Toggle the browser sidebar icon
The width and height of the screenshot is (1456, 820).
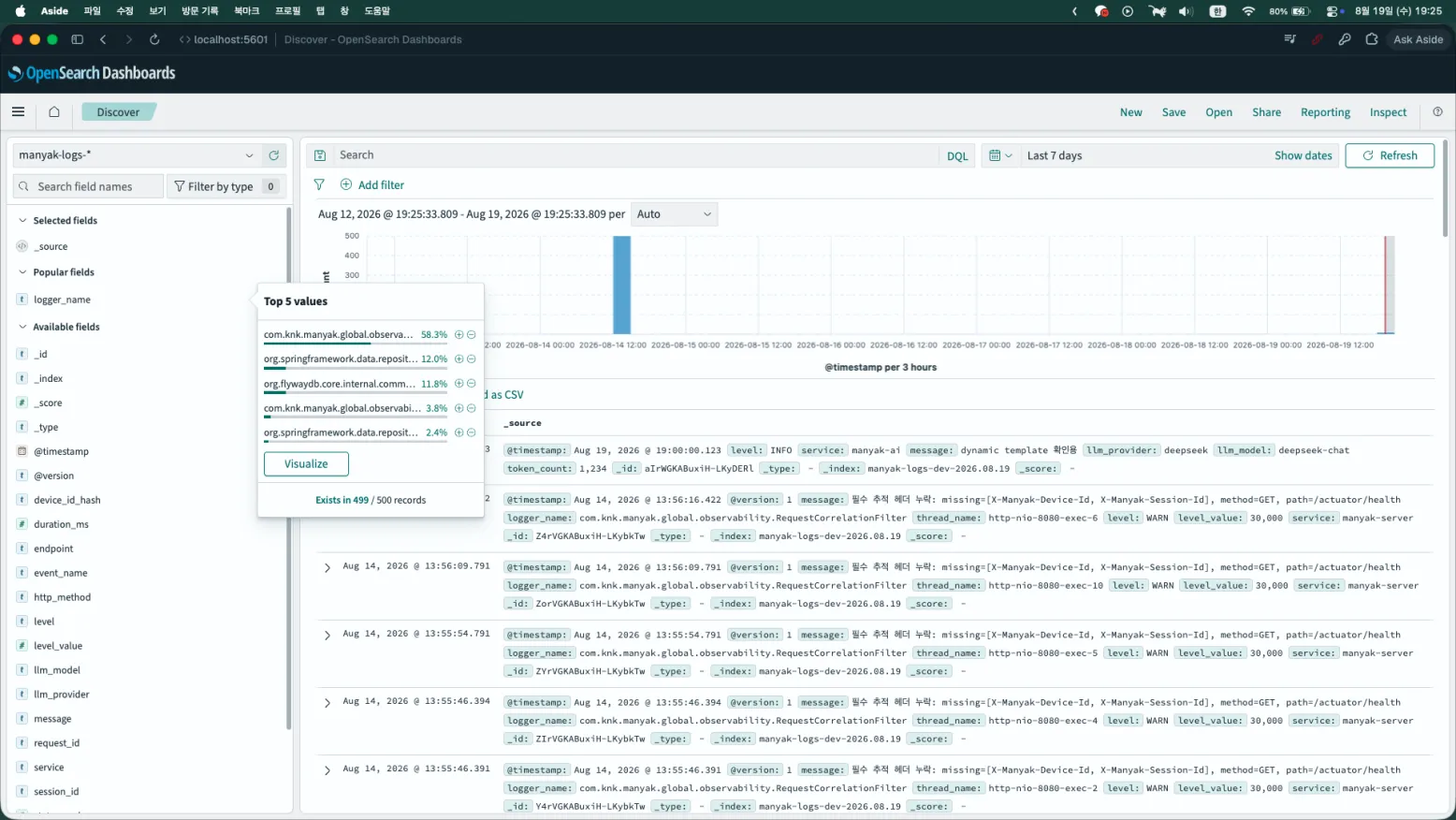coord(78,39)
